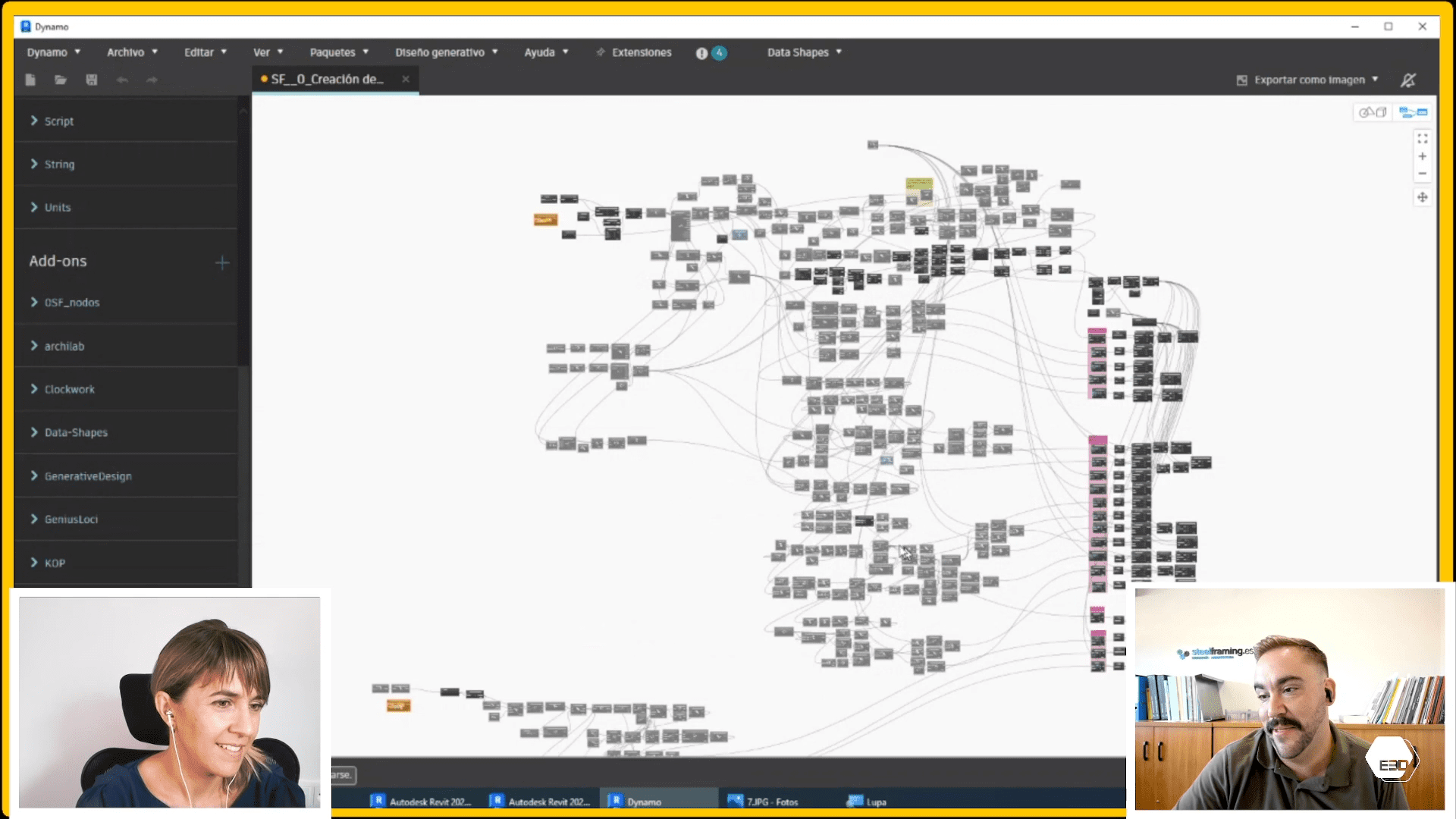Zoom in on the node canvas
Image resolution: width=1456 pixels, height=819 pixels.
tap(1423, 156)
